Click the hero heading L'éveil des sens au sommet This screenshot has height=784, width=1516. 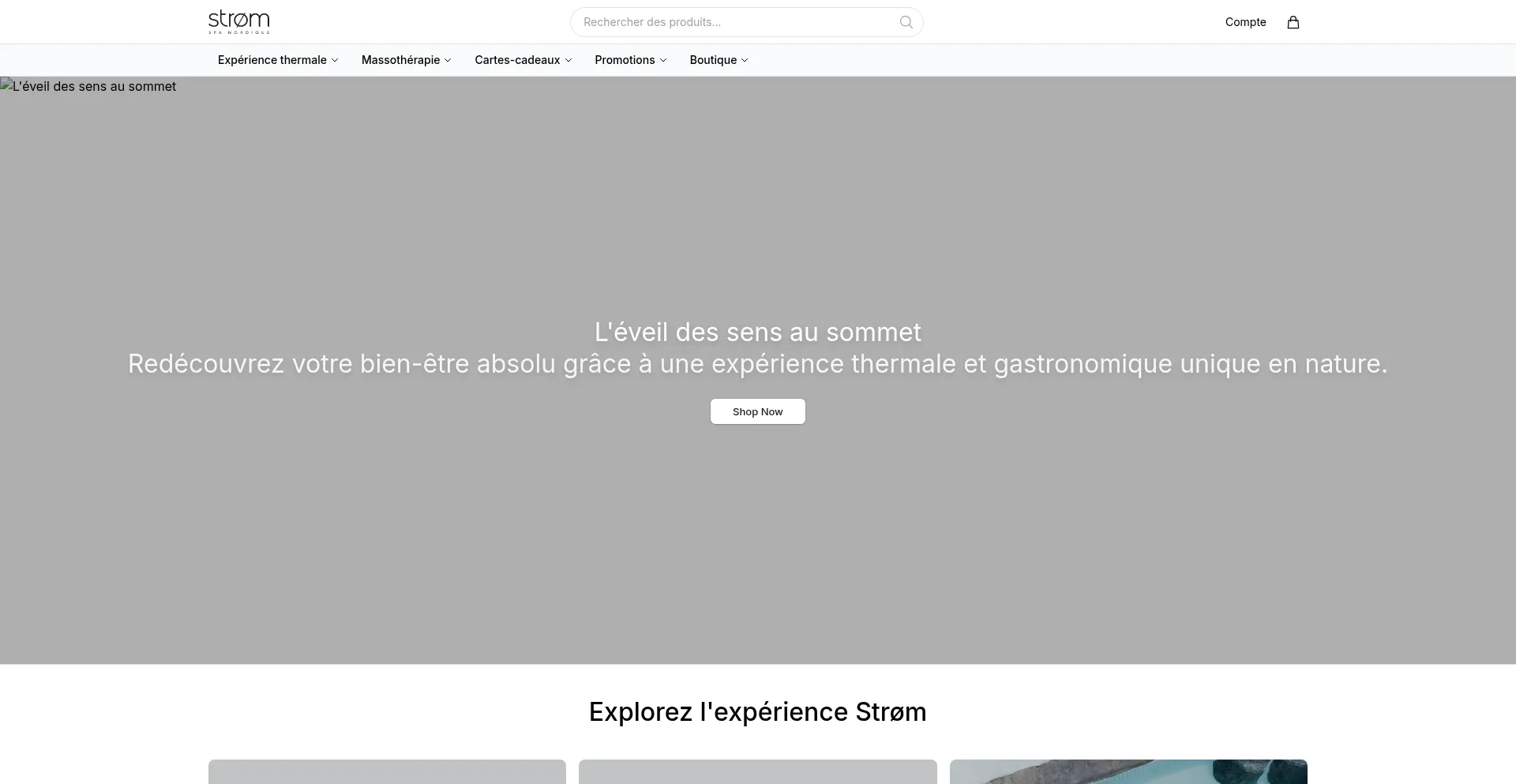pyautogui.click(x=758, y=332)
